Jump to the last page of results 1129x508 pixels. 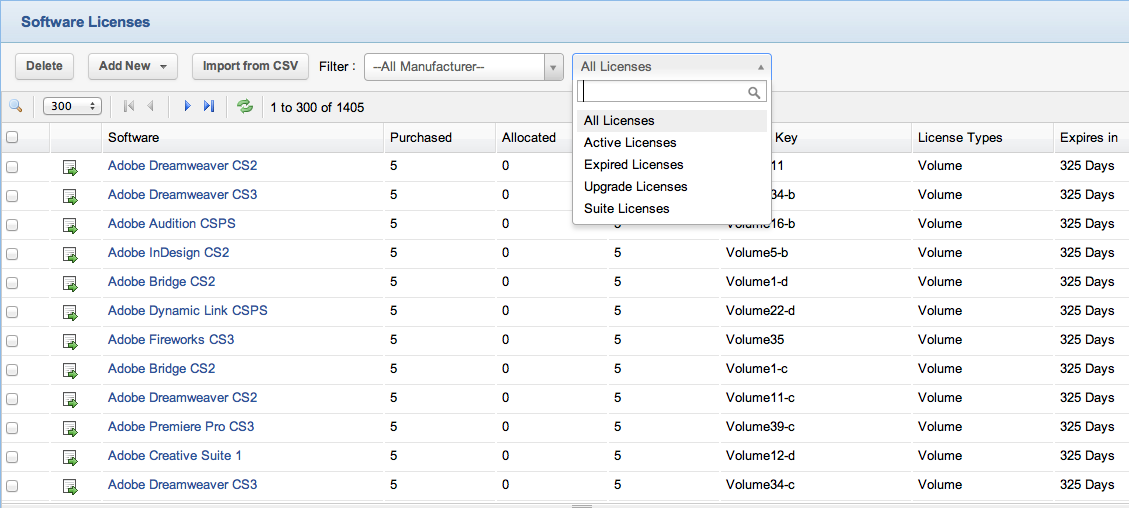[x=209, y=106]
